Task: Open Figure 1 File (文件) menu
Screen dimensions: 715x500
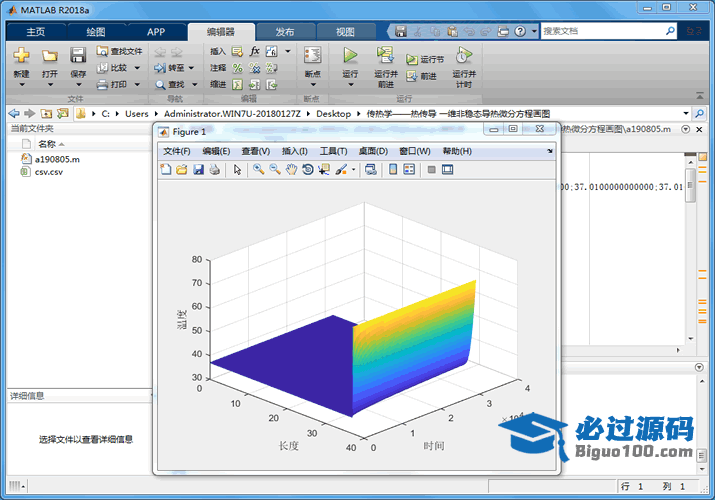Action: point(176,151)
